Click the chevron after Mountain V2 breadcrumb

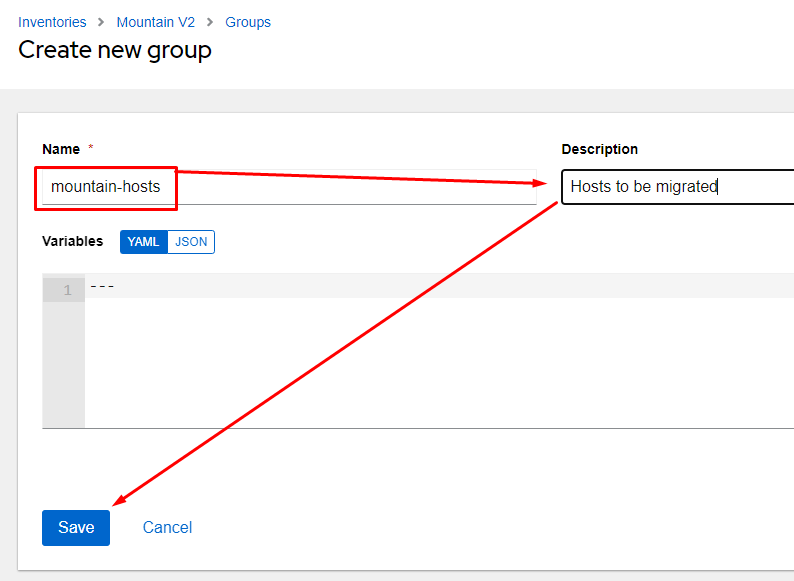[x=210, y=22]
